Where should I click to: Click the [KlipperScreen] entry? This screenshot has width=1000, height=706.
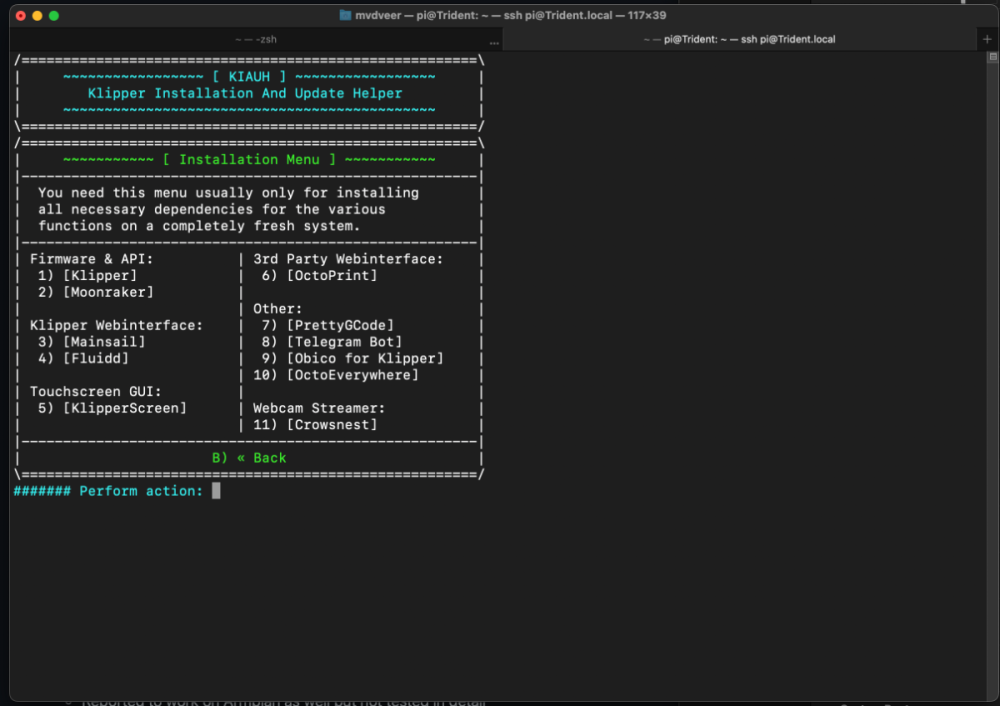pyautogui.click(x=124, y=408)
